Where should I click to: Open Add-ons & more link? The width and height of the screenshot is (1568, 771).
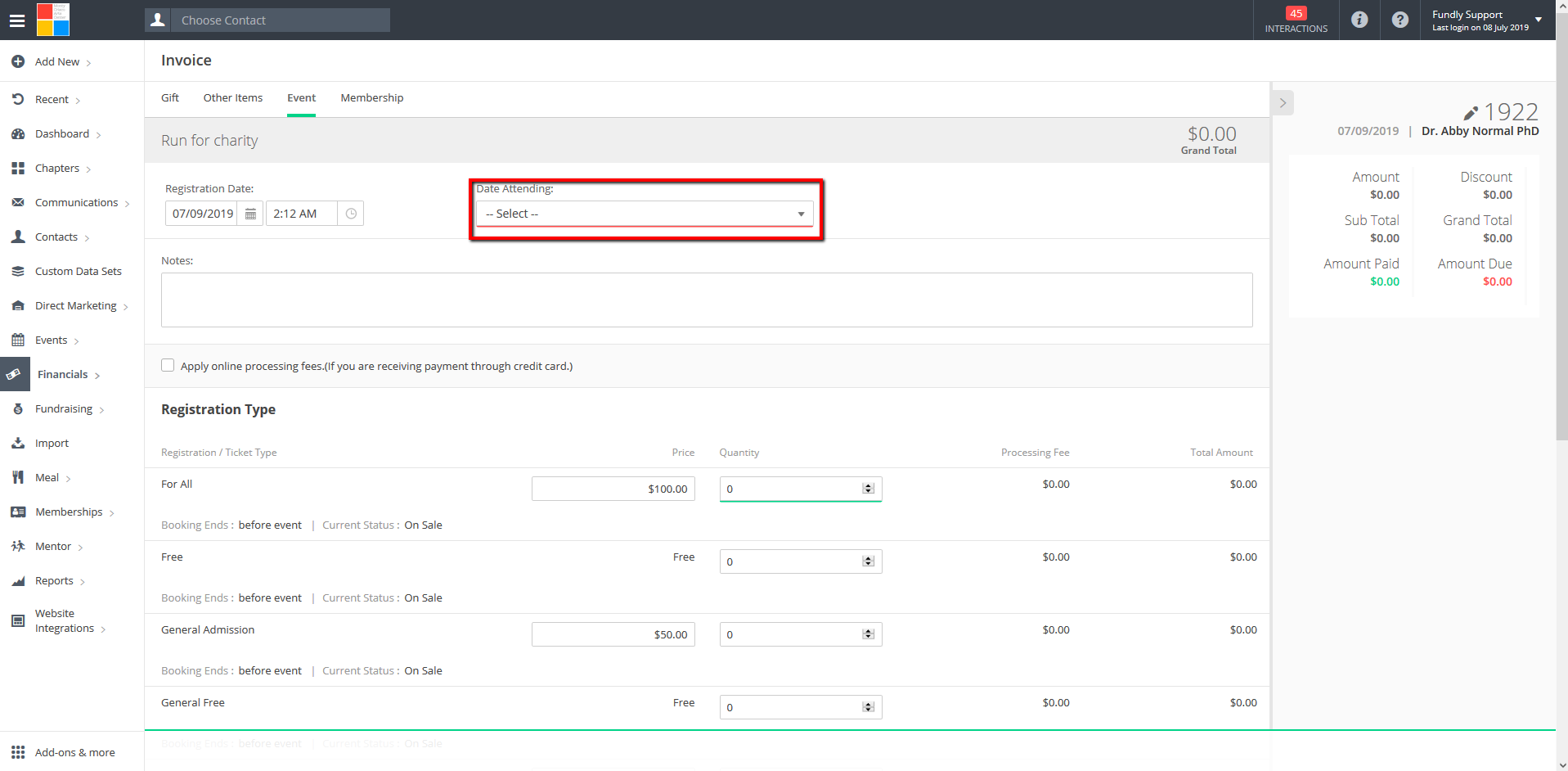coord(75,752)
